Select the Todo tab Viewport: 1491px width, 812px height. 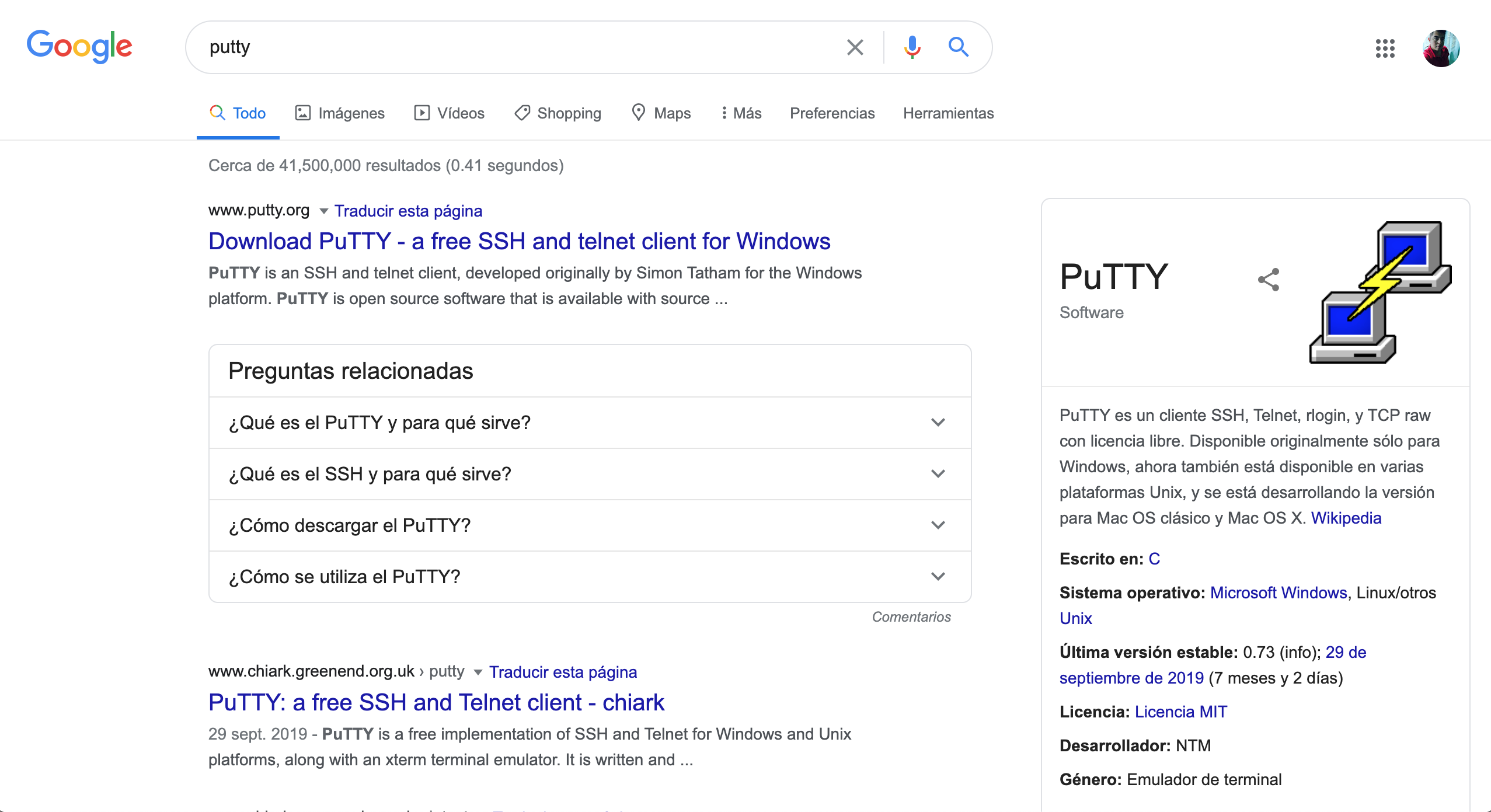tap(238, 113)
